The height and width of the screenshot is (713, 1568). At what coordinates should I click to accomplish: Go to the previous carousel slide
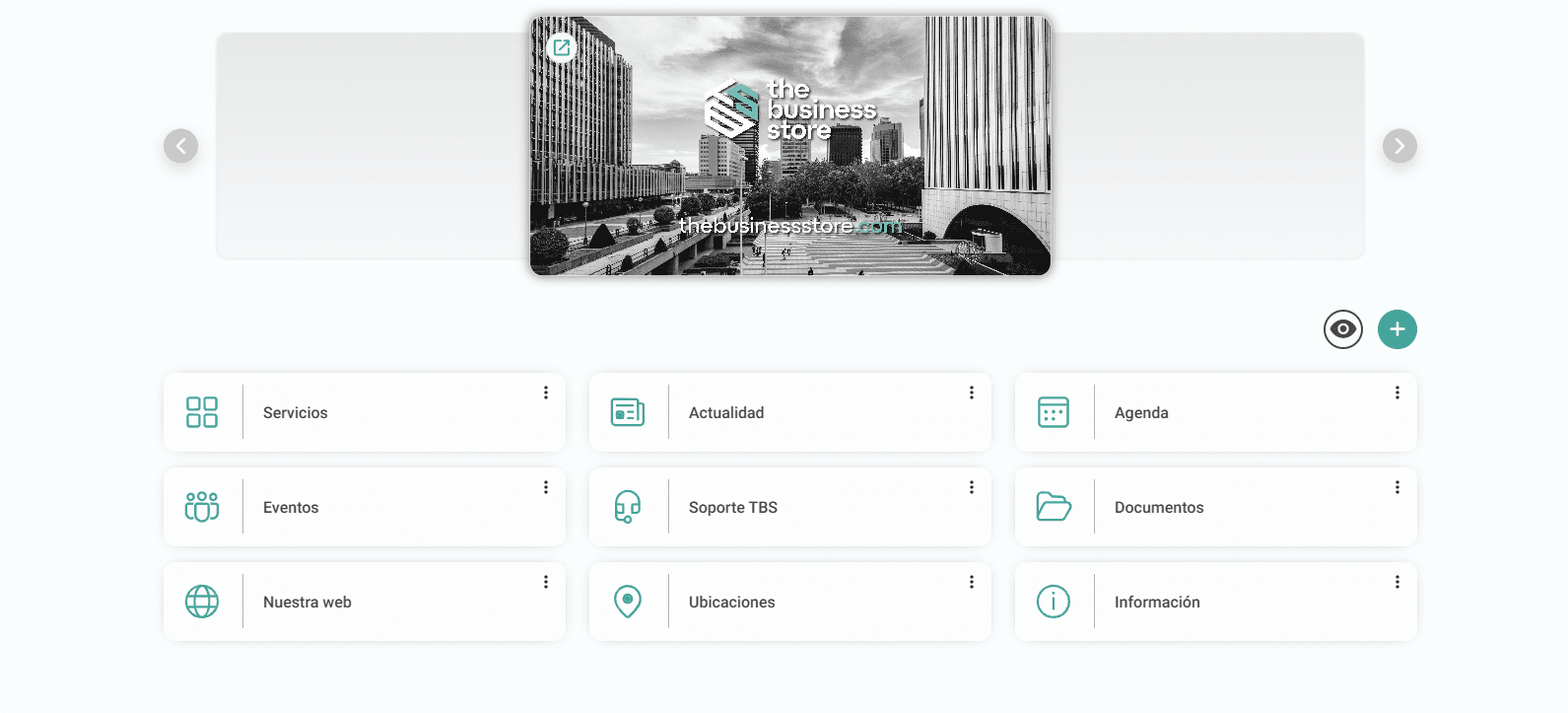180,146
